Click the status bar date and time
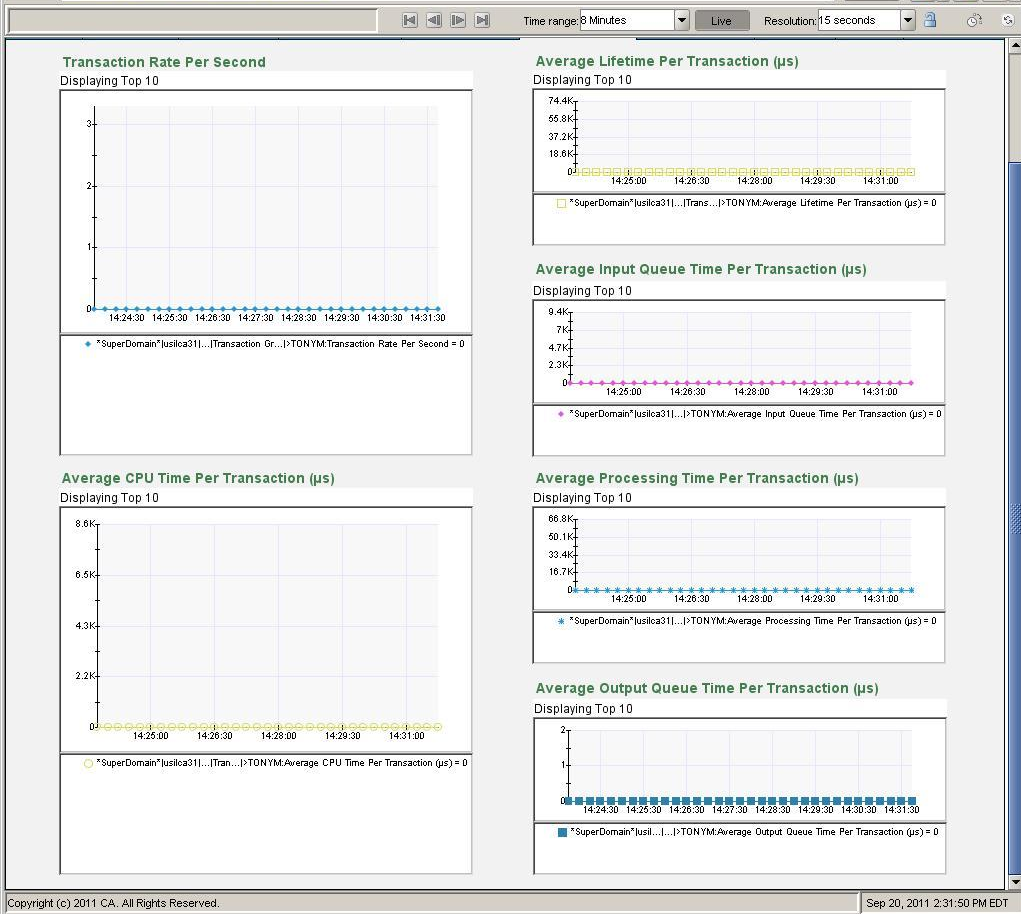Viewport: 1021px width, 914px height. click(x=937, y=903)
